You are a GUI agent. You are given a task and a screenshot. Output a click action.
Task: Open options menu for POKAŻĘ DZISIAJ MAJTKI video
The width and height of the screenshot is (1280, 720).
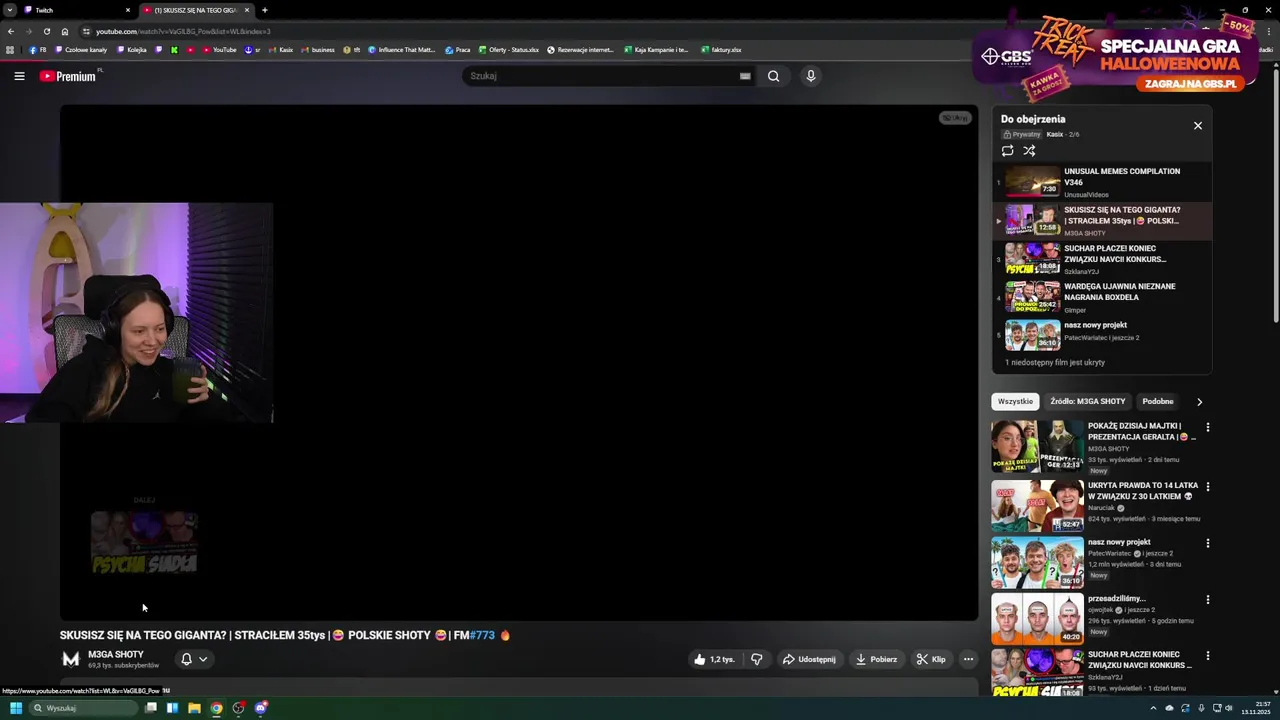click(1207, 427)
